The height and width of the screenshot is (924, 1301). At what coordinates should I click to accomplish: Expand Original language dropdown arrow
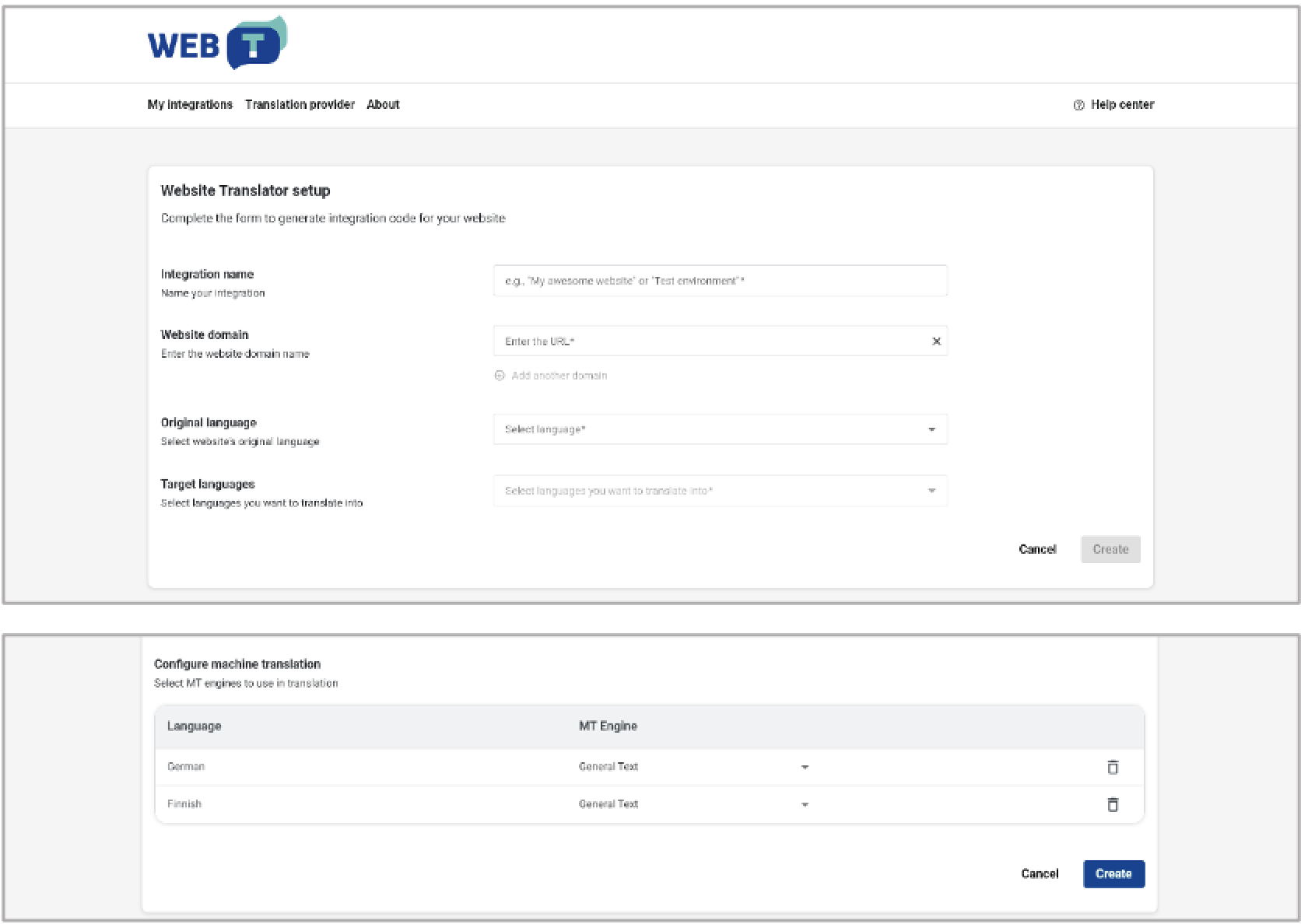point(931,430)
